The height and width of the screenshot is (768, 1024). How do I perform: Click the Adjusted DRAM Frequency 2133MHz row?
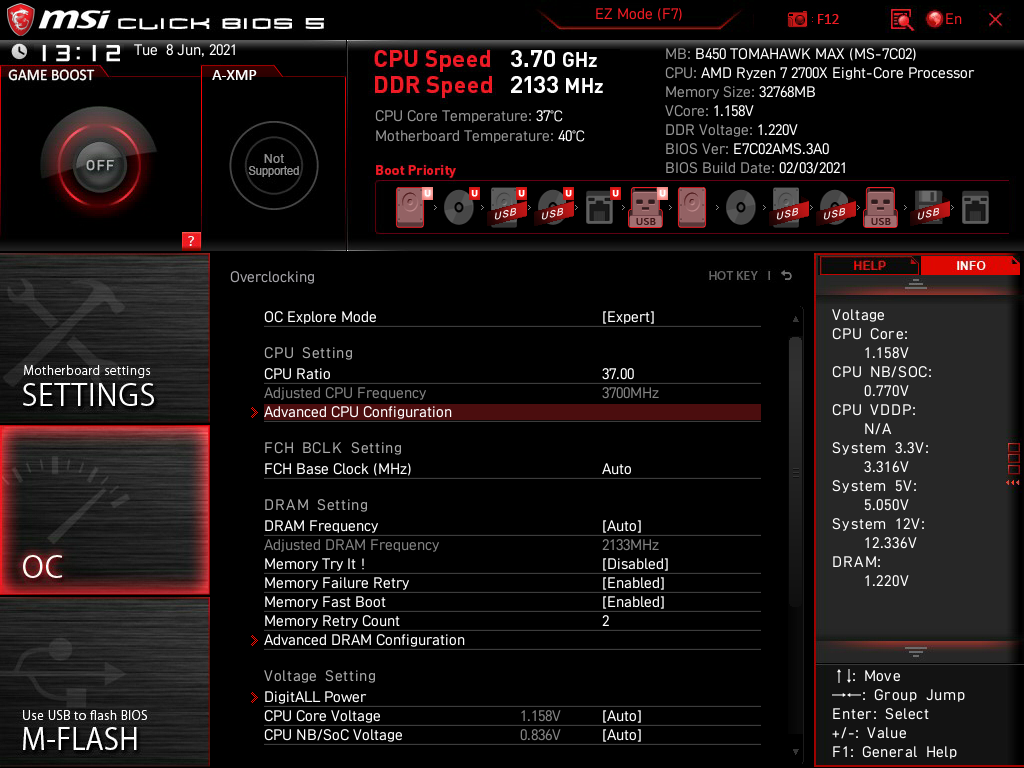512,545
